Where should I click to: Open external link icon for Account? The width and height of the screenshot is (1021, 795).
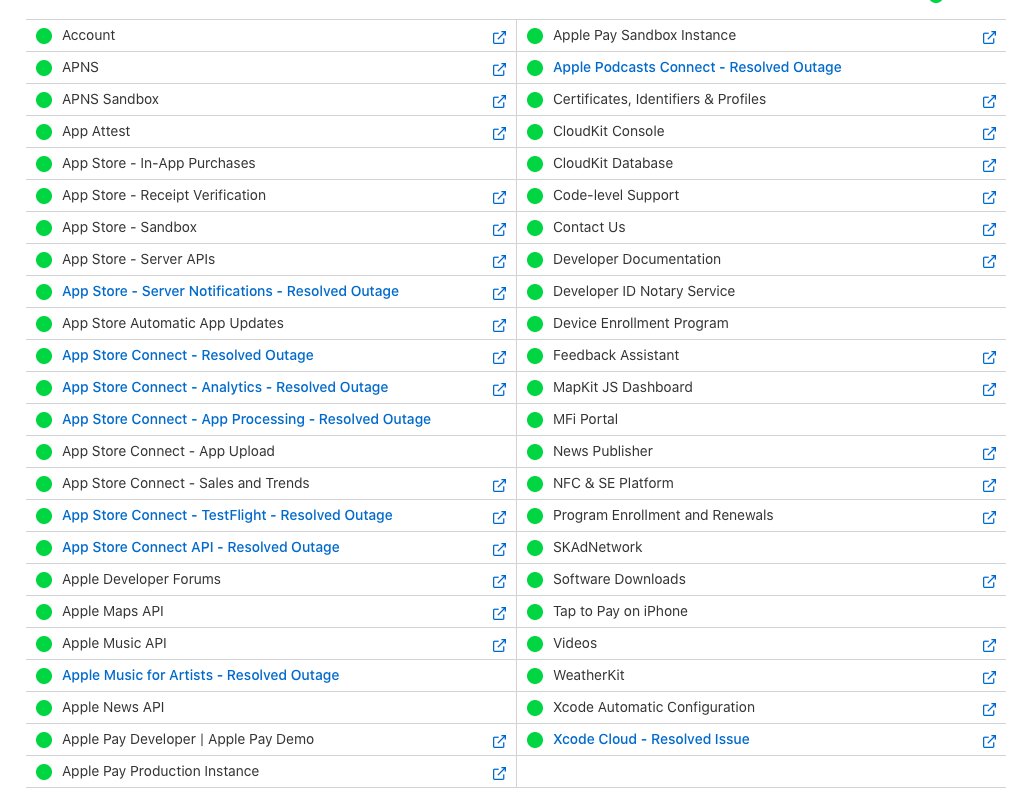[x=499, y=37]
